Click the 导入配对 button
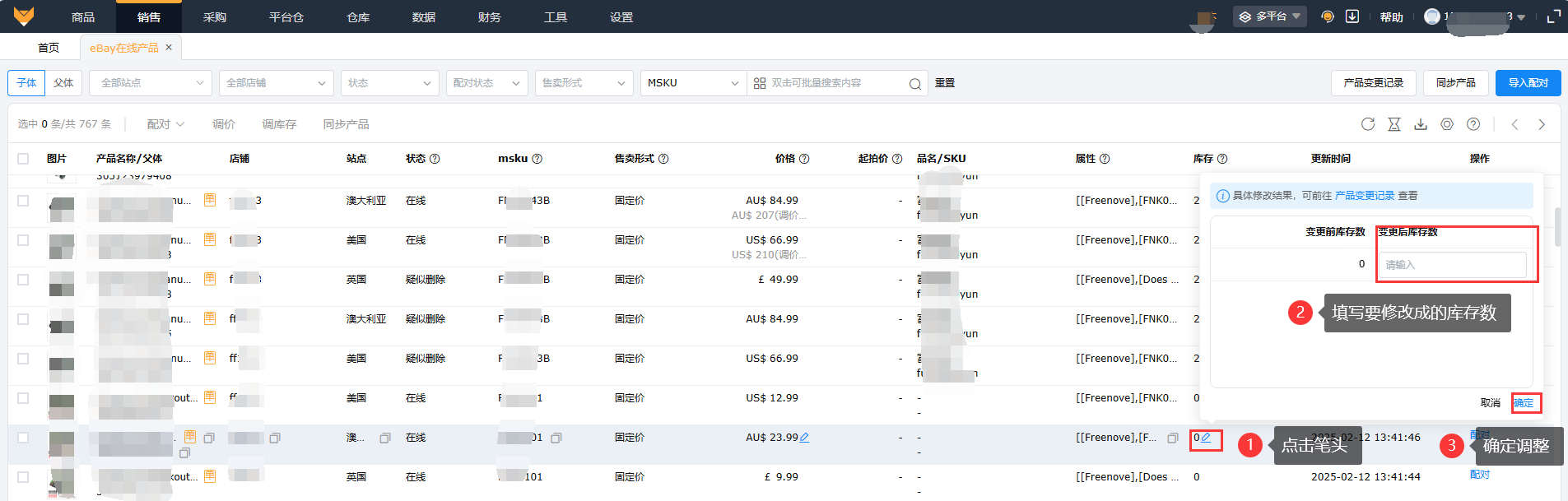The width and height of the screenshot is (1568, 501). (1528, 83)
